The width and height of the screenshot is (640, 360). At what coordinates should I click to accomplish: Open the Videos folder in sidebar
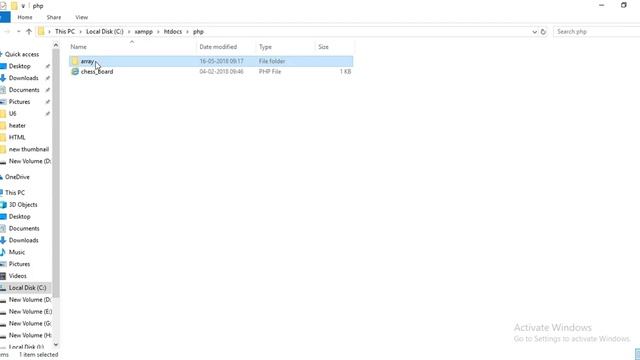18,276
